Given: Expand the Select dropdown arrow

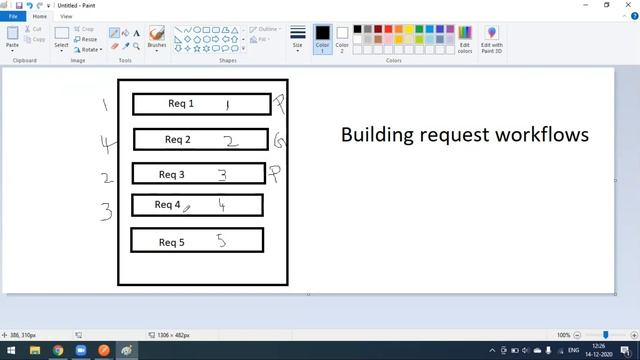Looking at the screenshot, I should click(x=61, y=51).
